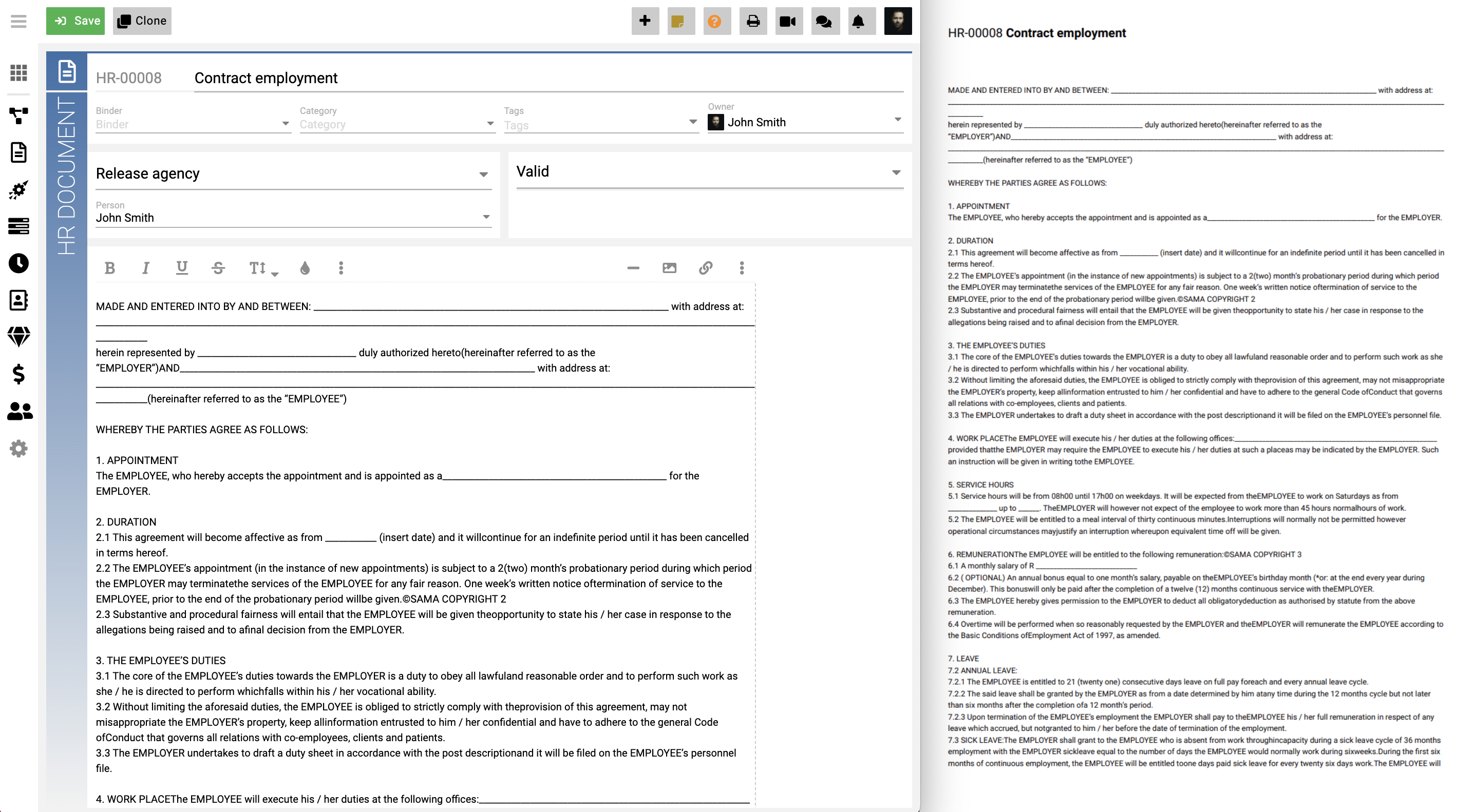Open the documents sidebar icon
1476x812 pixels.
click(x=19, y=152)
